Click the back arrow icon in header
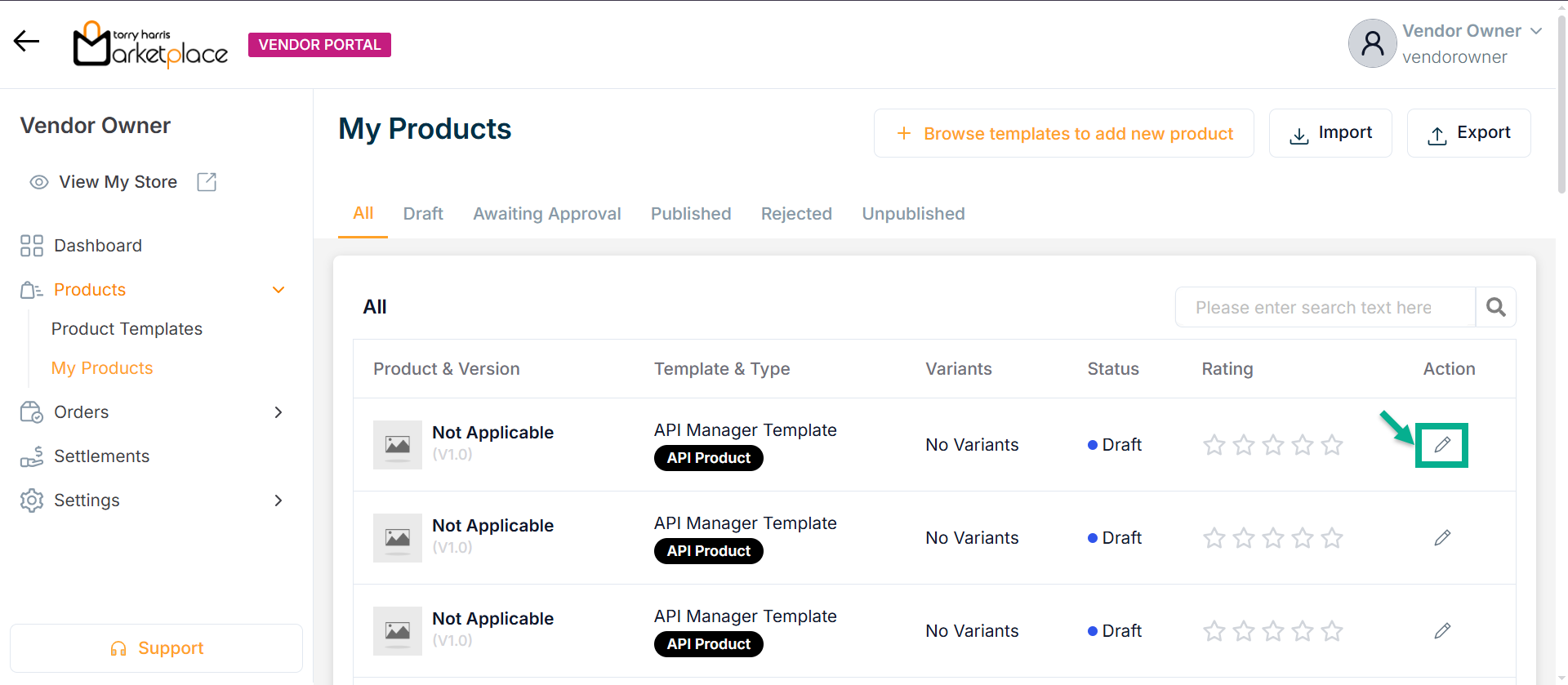This screenshot has width=1568, height=685. tap(26, 42)
